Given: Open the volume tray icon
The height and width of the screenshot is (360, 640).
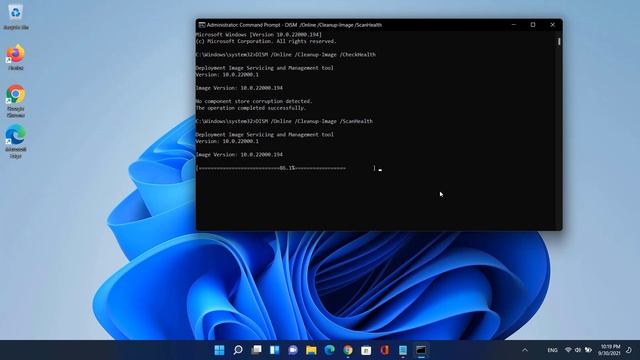Looking at the screenshot, I should tap(578, 350).
